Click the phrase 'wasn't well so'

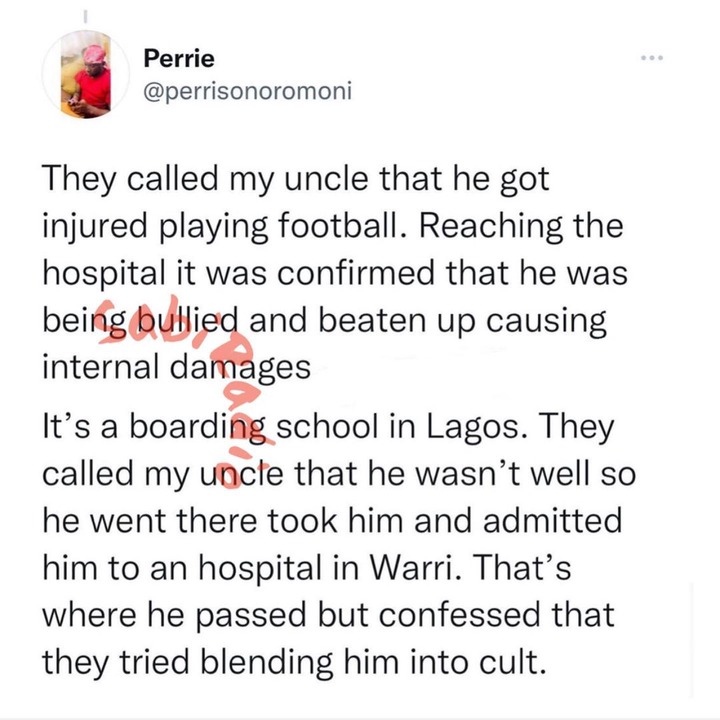tap(526, 474)
